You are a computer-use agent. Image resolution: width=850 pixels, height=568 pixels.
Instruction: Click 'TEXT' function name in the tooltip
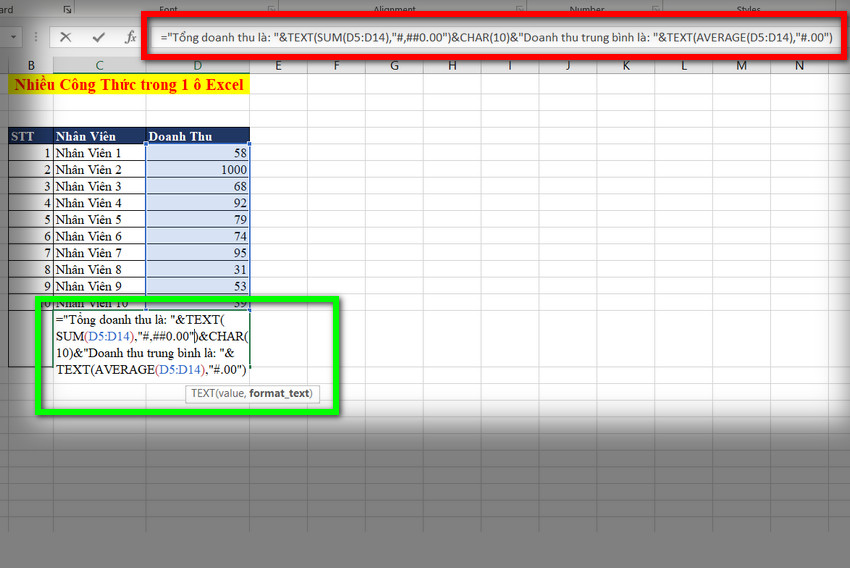tap(203, 393)
